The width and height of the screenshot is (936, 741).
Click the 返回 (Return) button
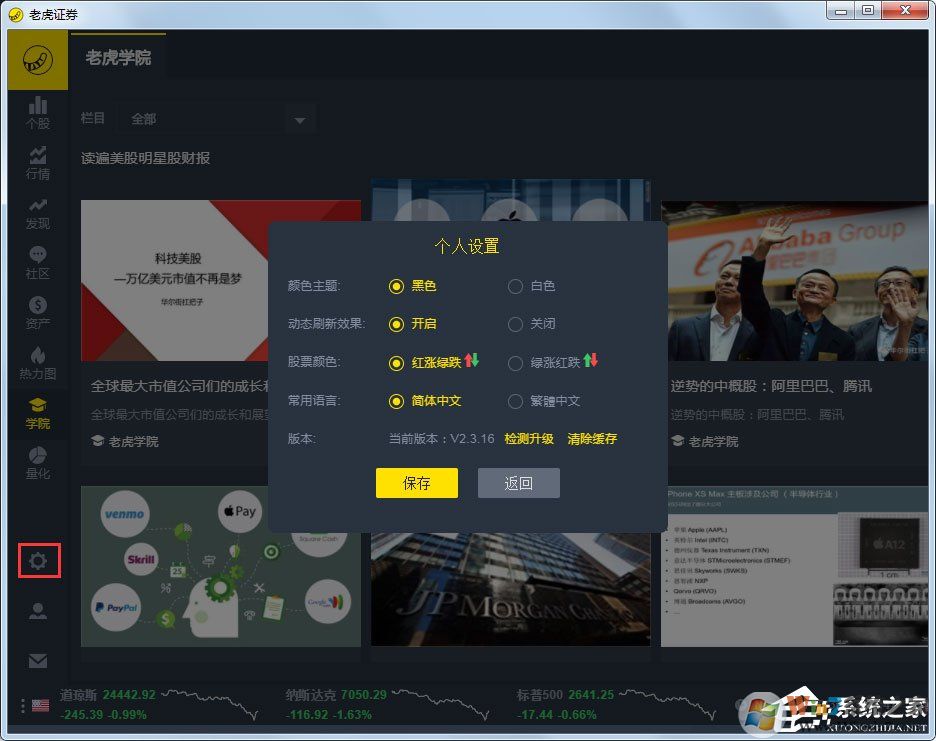[x=519, y=483]
